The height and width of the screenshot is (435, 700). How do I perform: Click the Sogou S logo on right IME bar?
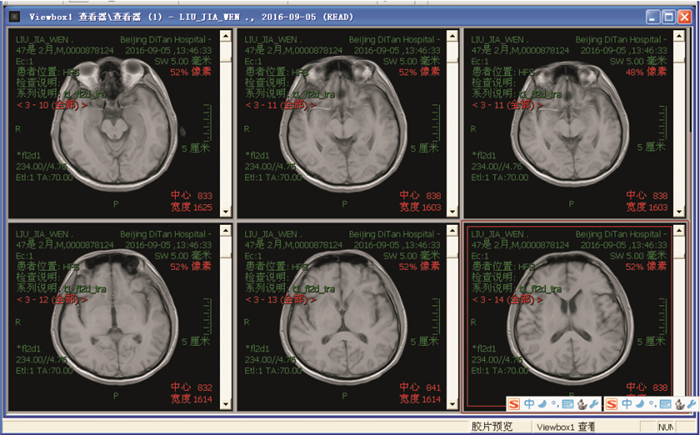(x=611, y=404)
